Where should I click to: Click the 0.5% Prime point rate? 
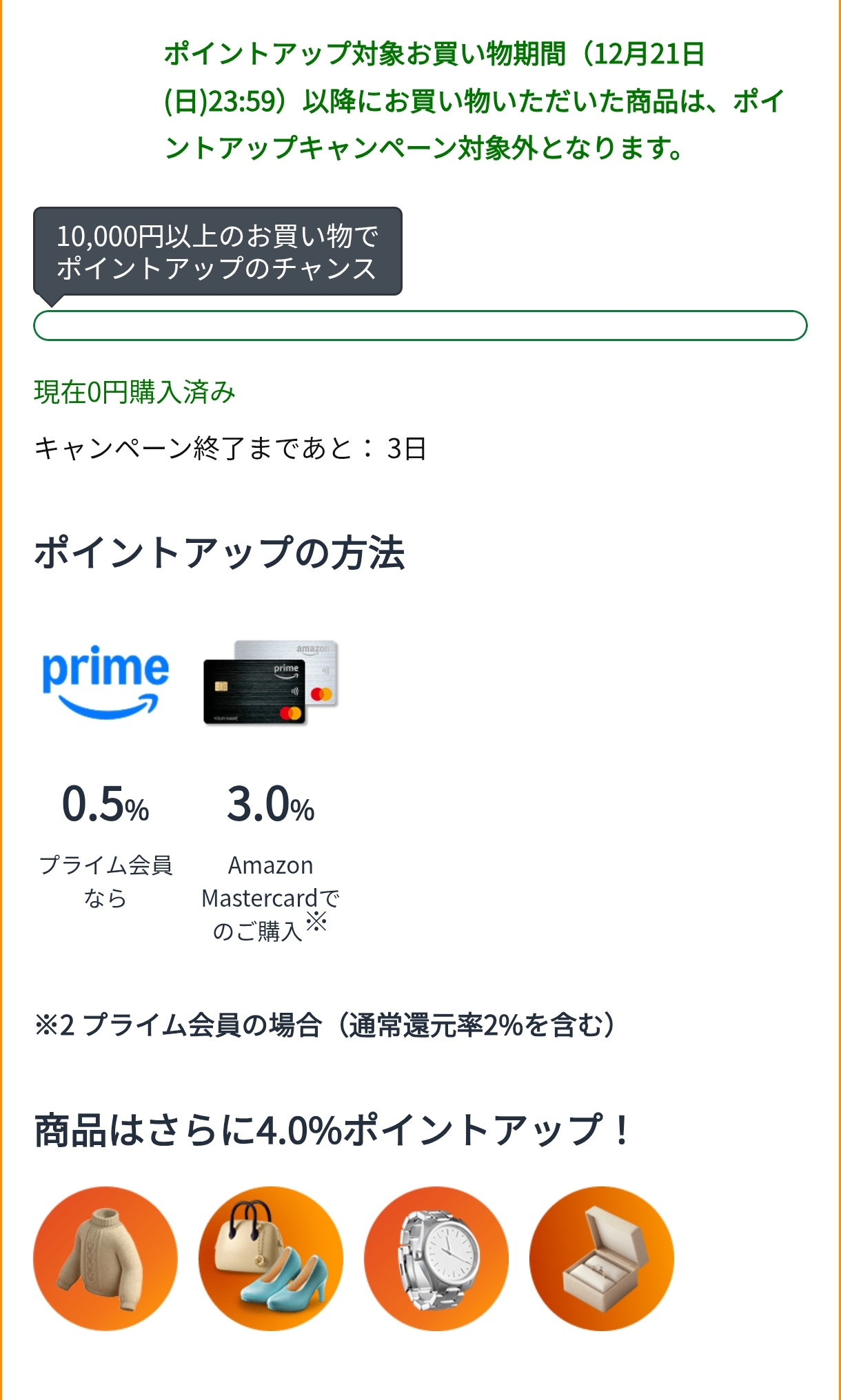tap(105, 804)
